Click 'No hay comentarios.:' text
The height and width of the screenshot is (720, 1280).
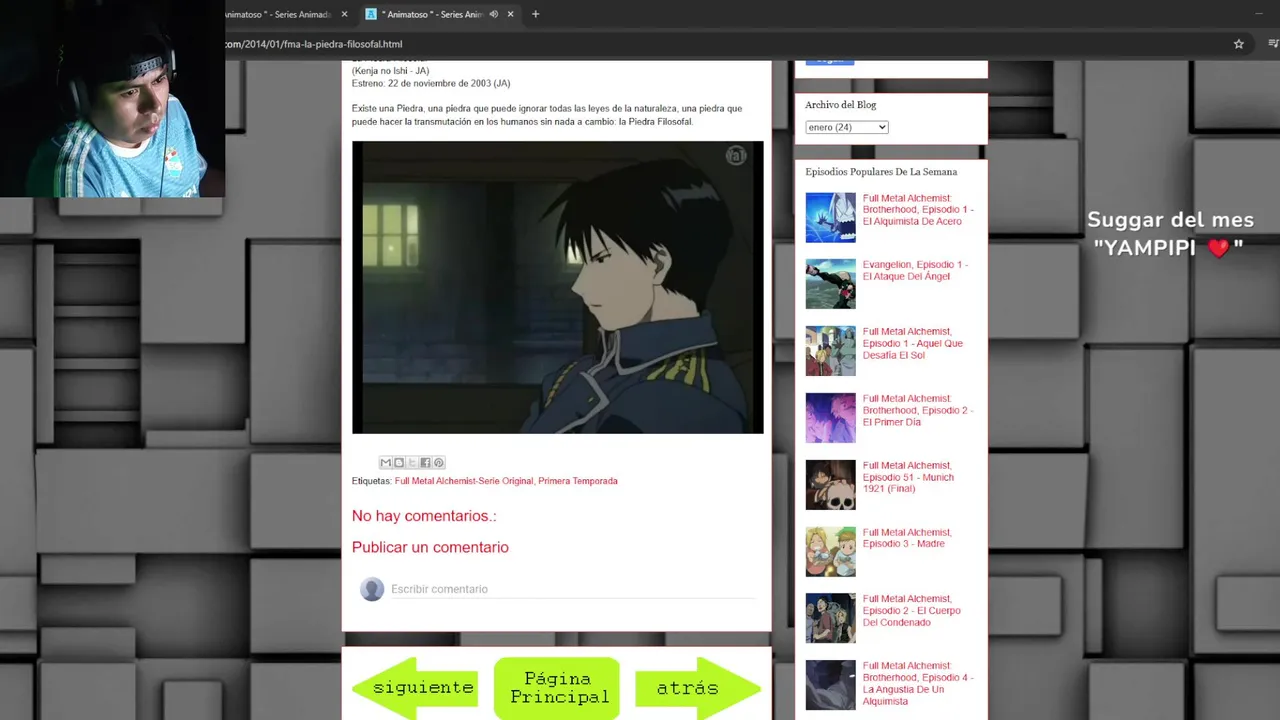424,516
